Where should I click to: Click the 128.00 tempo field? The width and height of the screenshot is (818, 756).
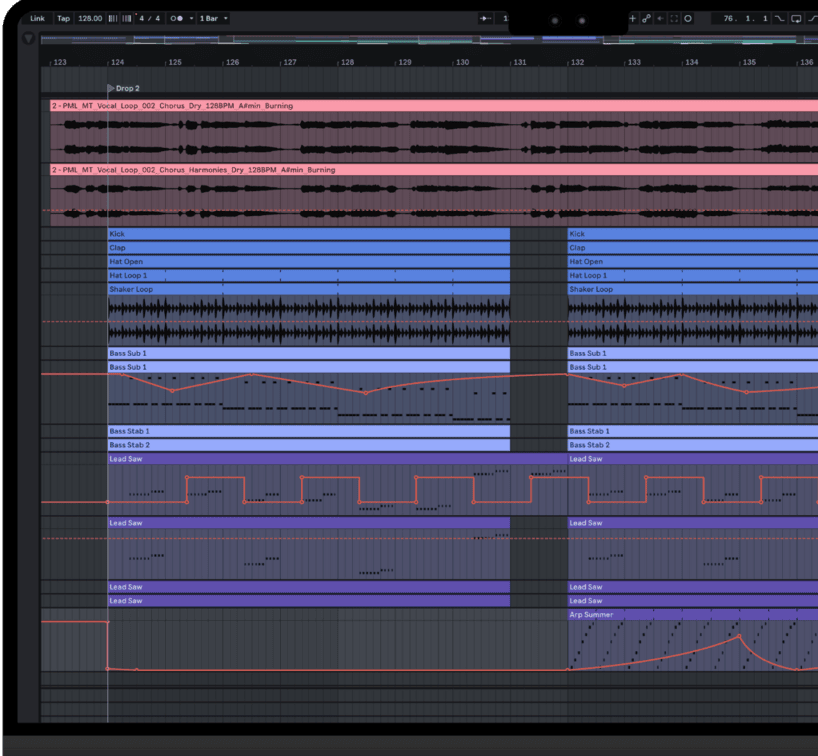90,18
